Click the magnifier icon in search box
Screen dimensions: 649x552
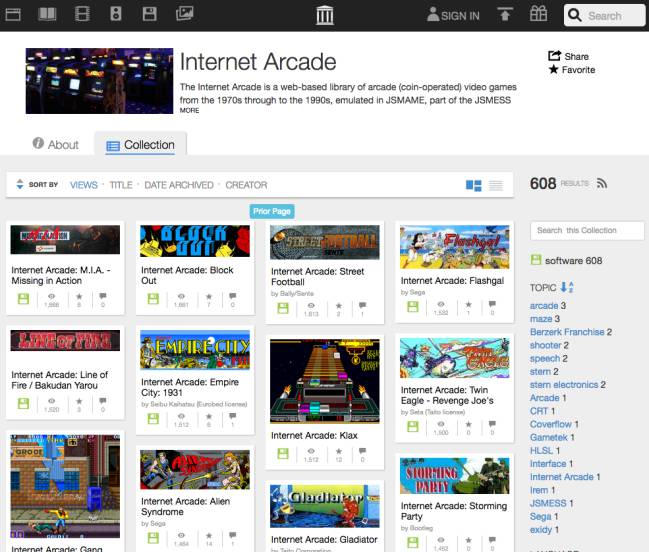point(574,15)
